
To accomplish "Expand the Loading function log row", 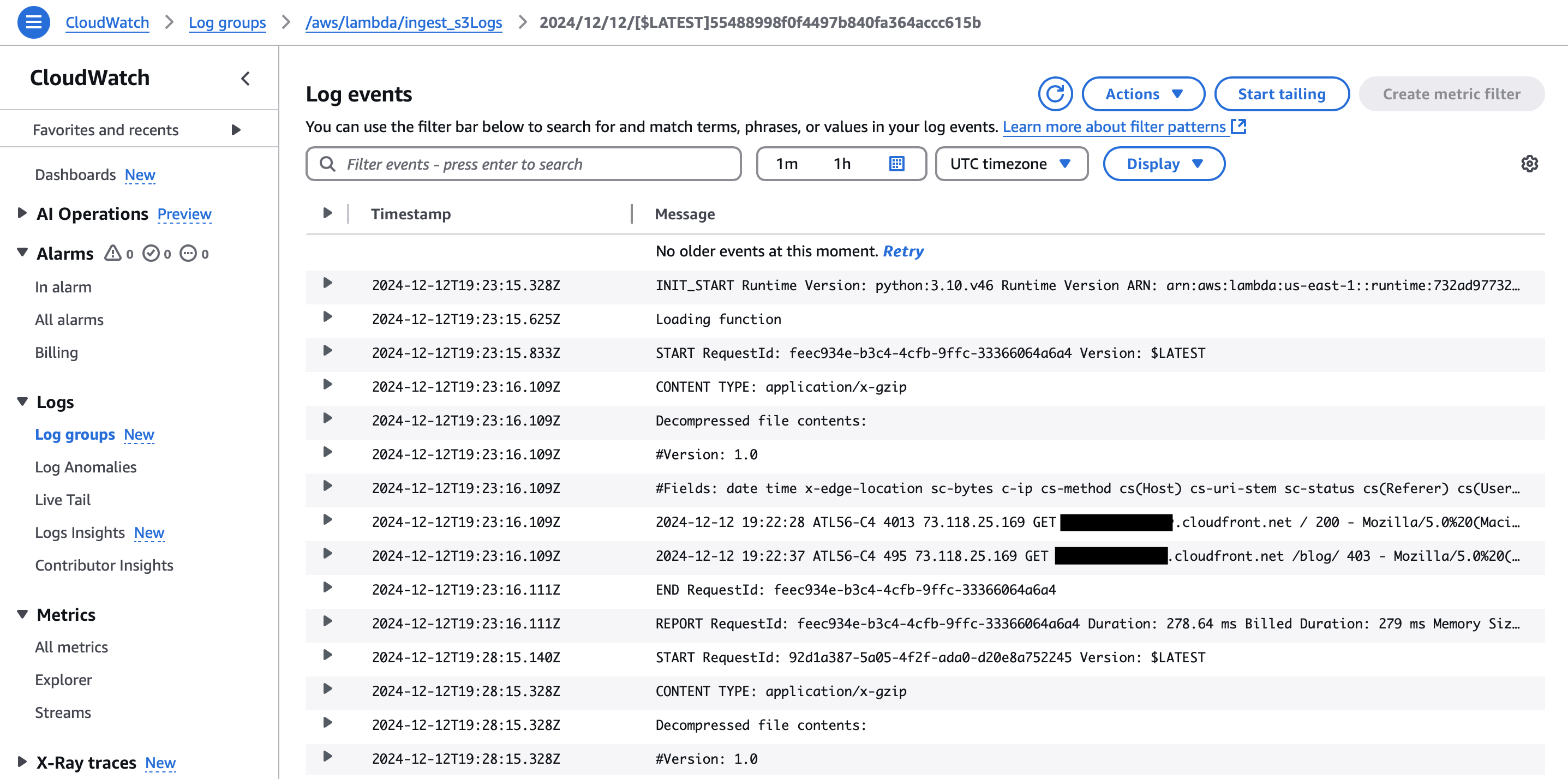I will 327,317.
